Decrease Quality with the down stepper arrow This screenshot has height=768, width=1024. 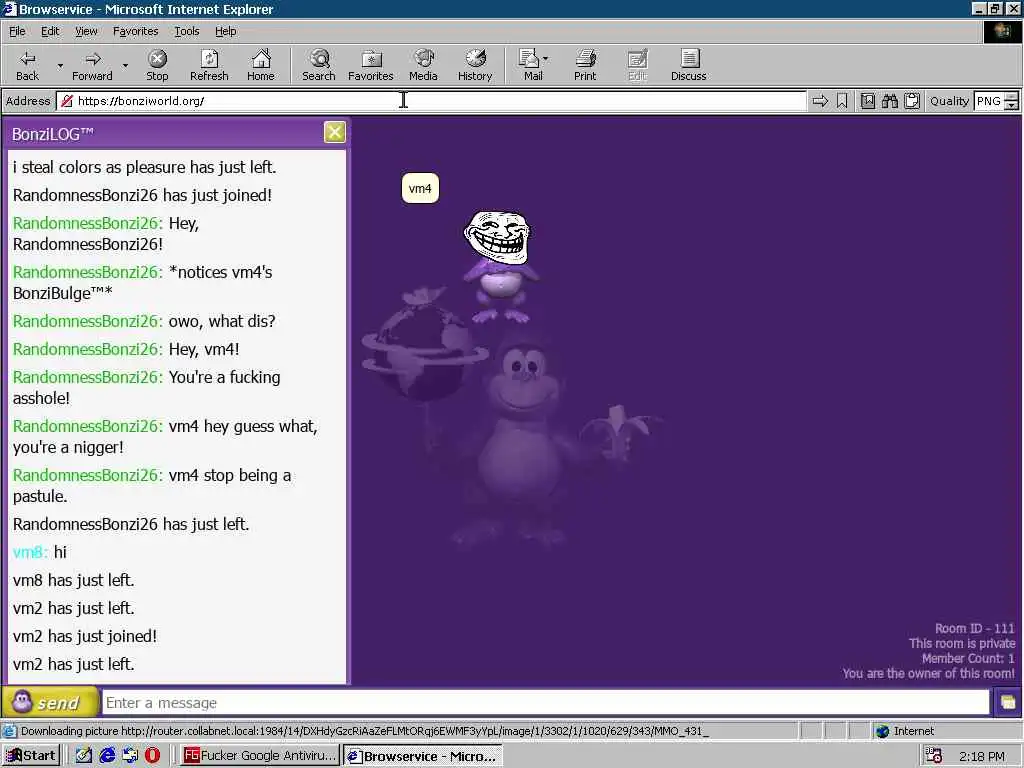pyautogui.click(x=1012, y=106)
